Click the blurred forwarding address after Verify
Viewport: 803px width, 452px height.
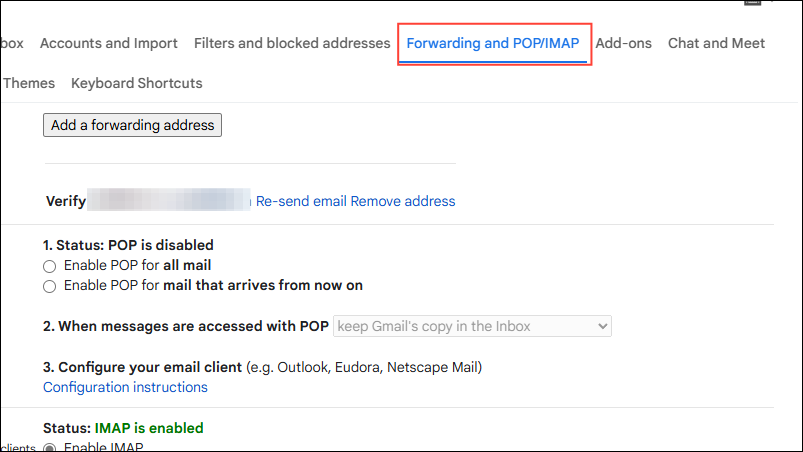point(168,201)
